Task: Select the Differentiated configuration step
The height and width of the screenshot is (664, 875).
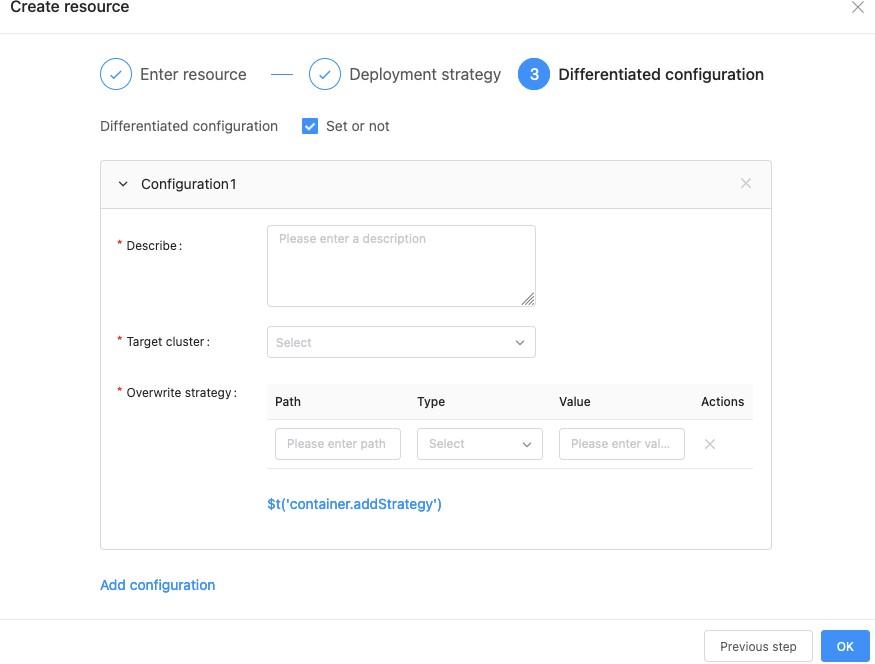Action: click(660, 74)
